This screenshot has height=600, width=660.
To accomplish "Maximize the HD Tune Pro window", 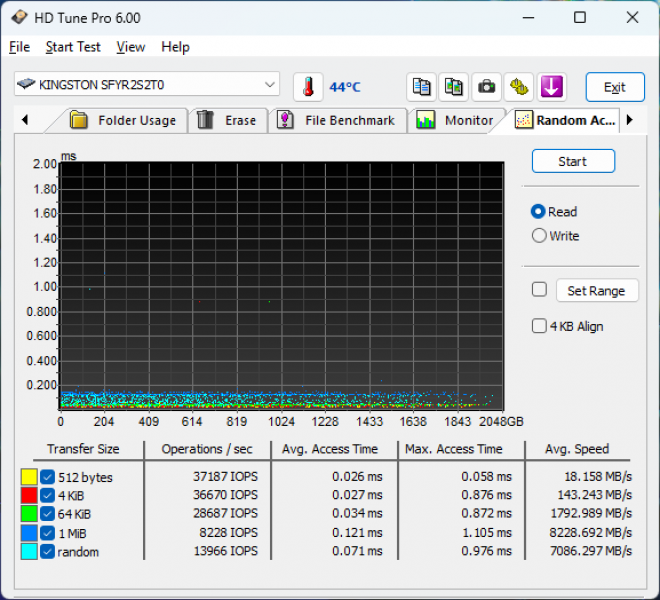I will tap(580, 18).
